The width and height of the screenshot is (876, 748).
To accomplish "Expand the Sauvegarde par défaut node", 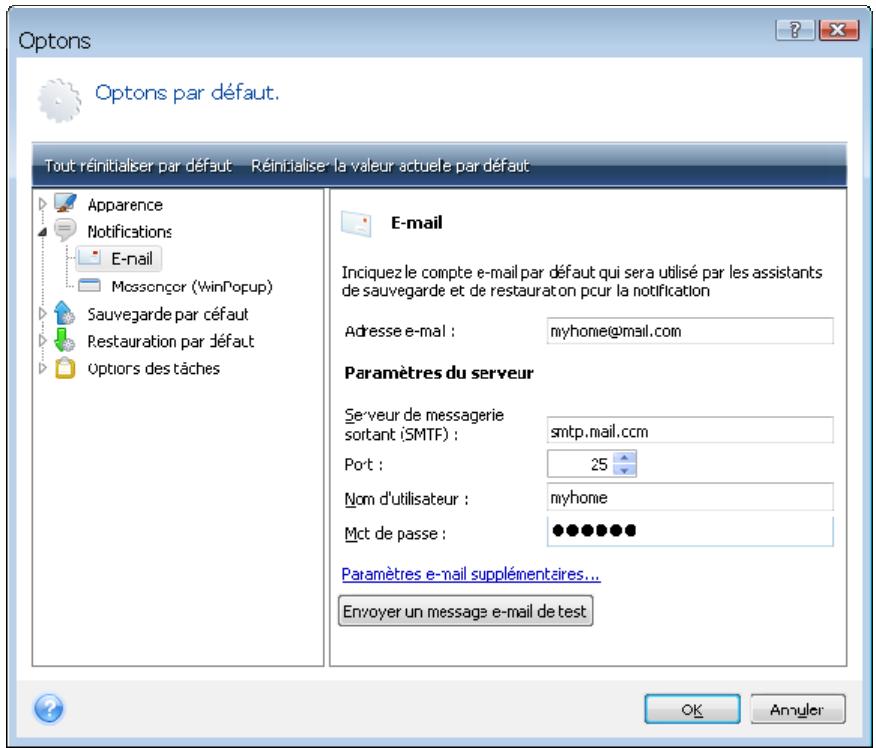I will point(42,313).
